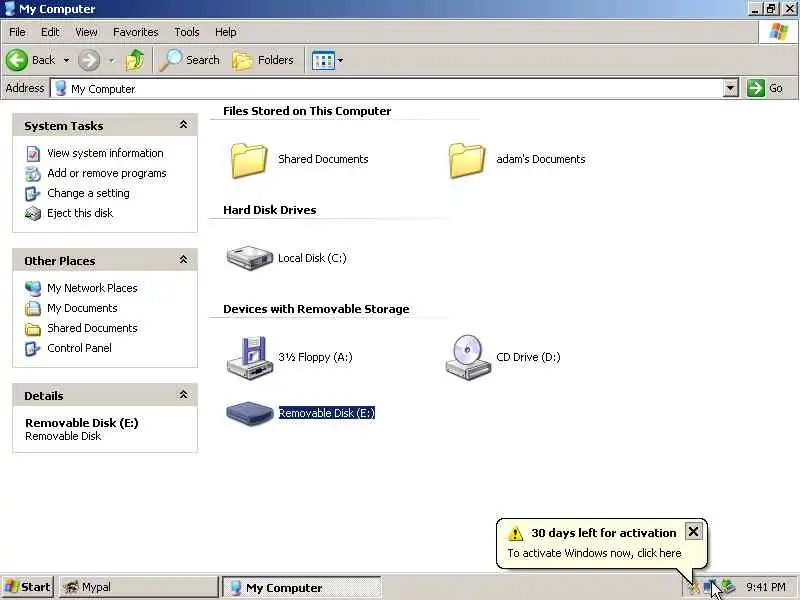This screenshot has height=600, width=800.
Task: Open the View menu
Action: click(86, 32)
